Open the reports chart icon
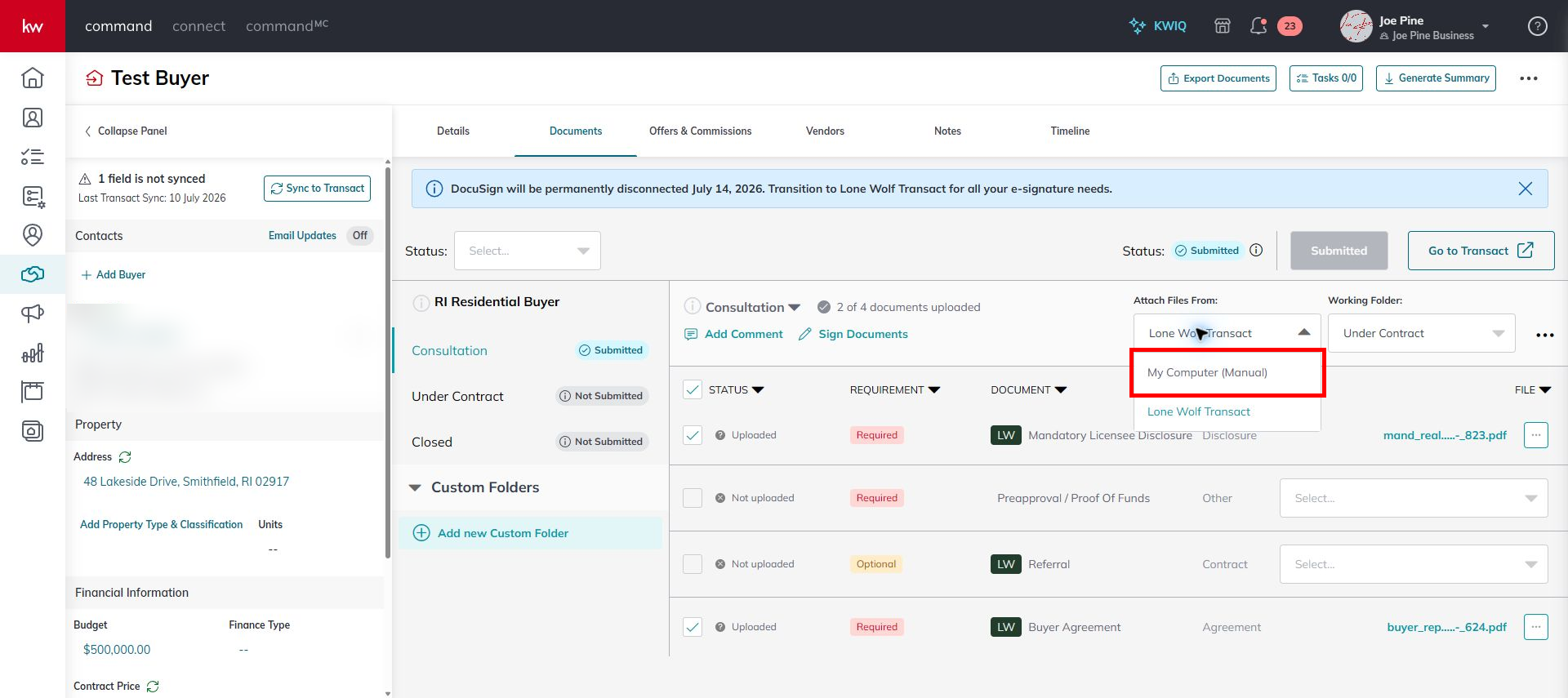1568x698 pixels. tap(33, 353)
